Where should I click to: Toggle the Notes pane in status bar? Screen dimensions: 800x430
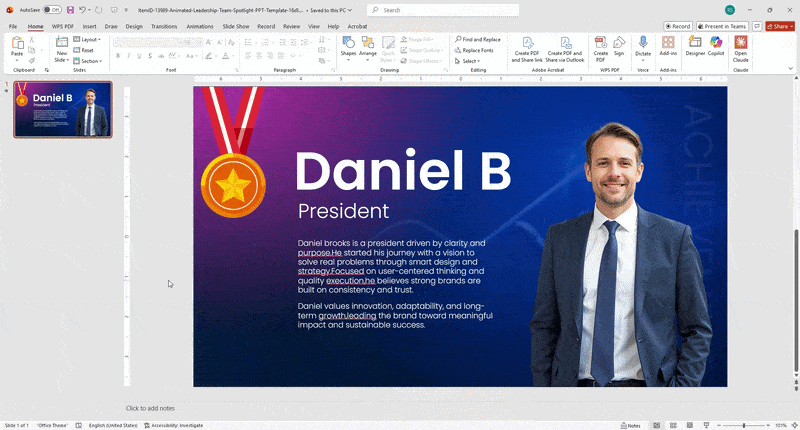coord(631,425)
